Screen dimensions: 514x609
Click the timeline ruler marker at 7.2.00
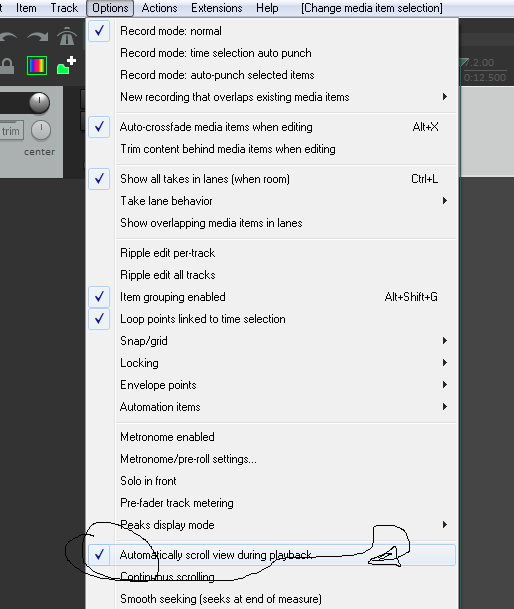(479, 63)
